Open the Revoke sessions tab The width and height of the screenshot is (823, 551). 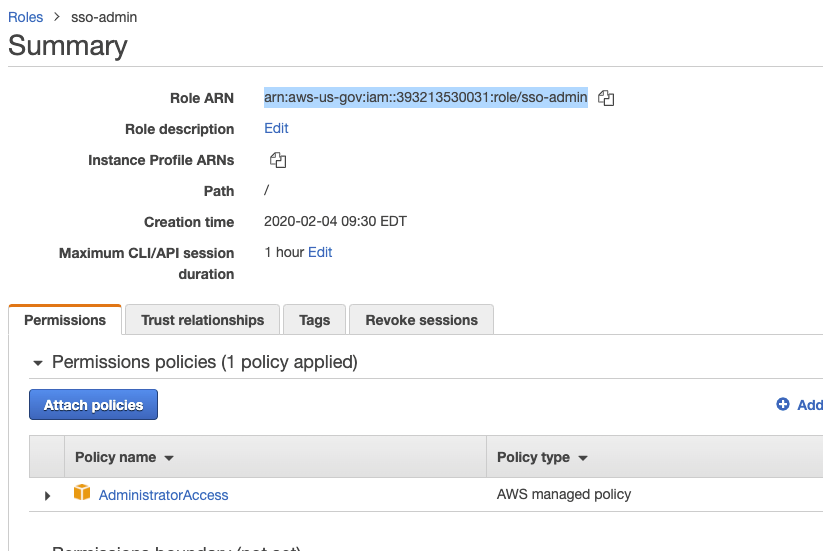(x=421, y=320)
